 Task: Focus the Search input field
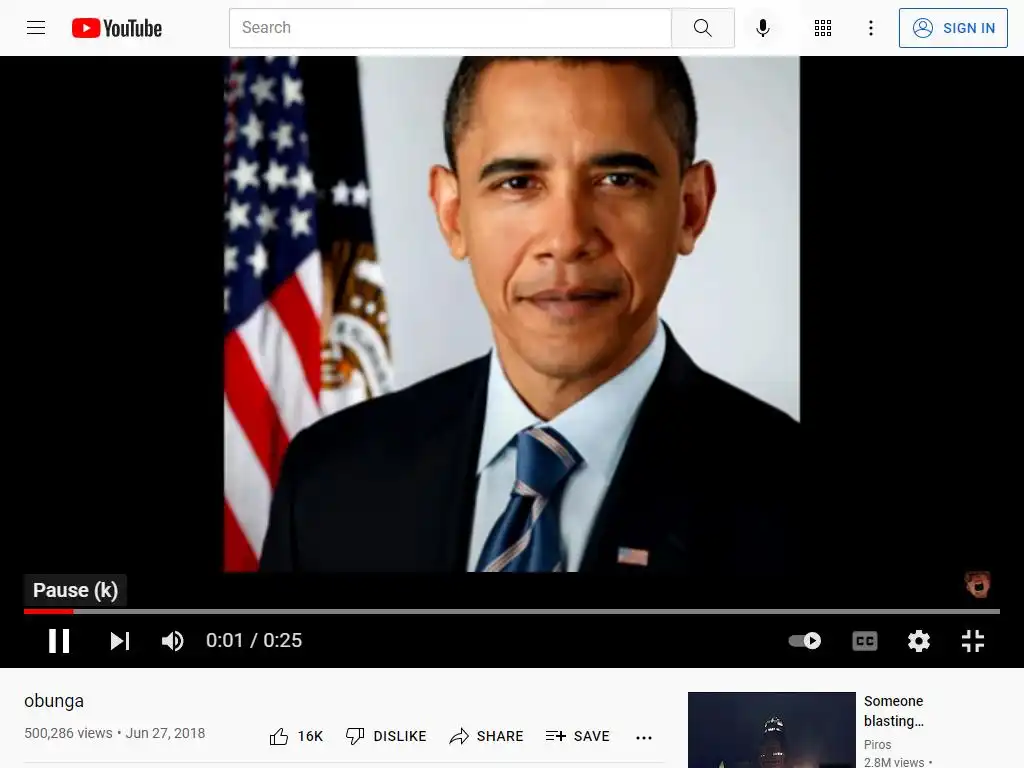pyautogui.click(x=450, y=27)
